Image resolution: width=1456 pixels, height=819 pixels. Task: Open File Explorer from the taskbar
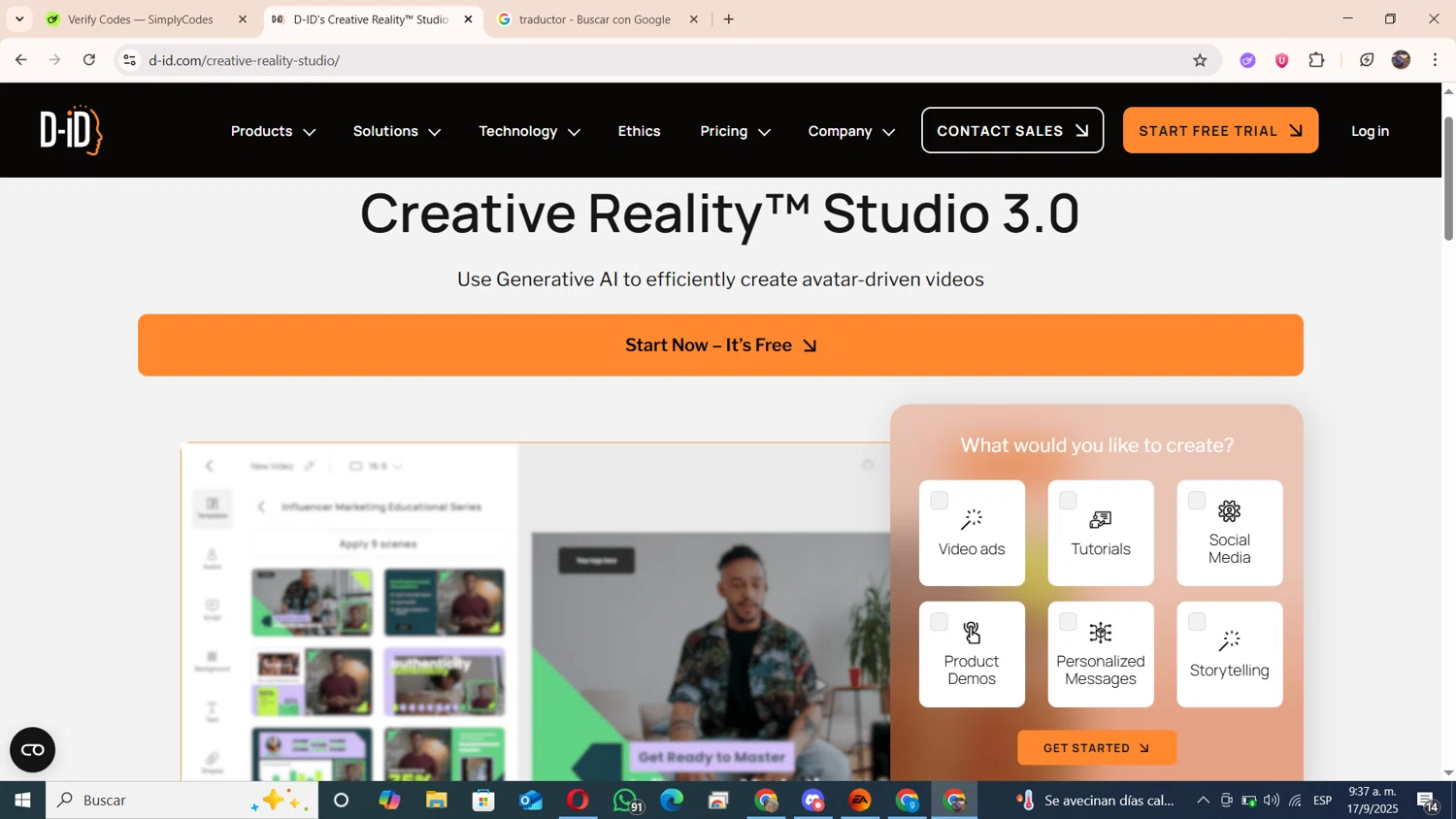(436, 801)
